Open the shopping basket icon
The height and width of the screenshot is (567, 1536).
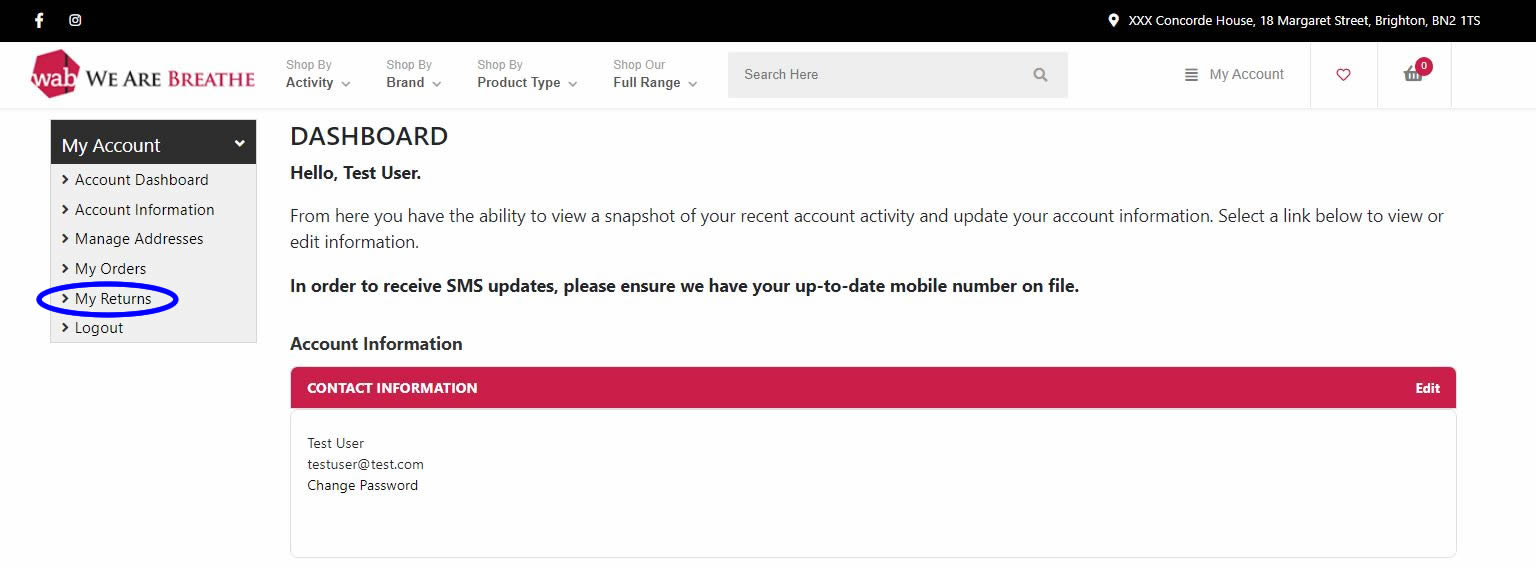click(1414, 73)
